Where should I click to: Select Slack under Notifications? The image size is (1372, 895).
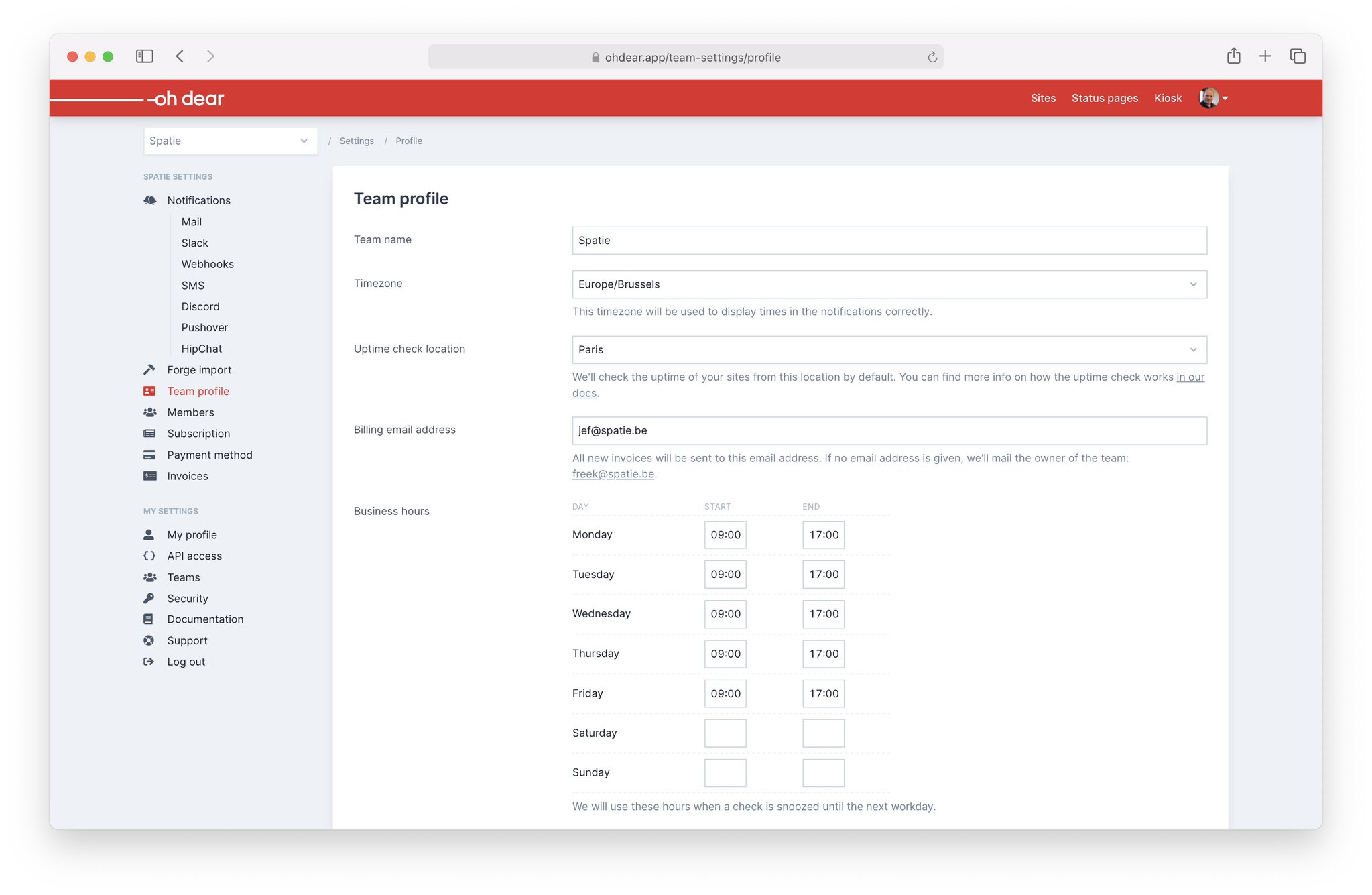click(x=194, y=243)
